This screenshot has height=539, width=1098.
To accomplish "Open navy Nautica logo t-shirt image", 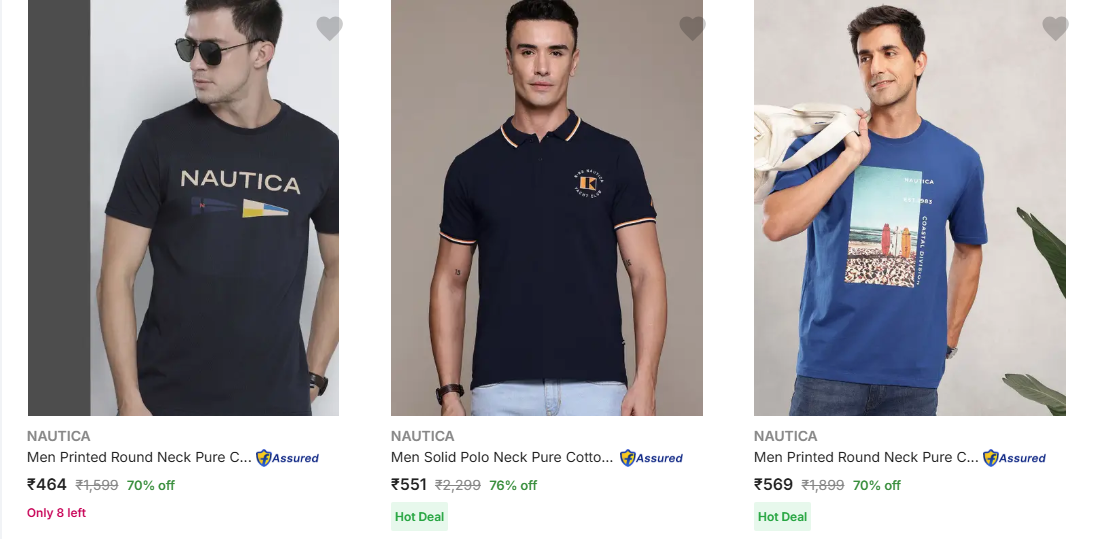I will click(183, 208).
